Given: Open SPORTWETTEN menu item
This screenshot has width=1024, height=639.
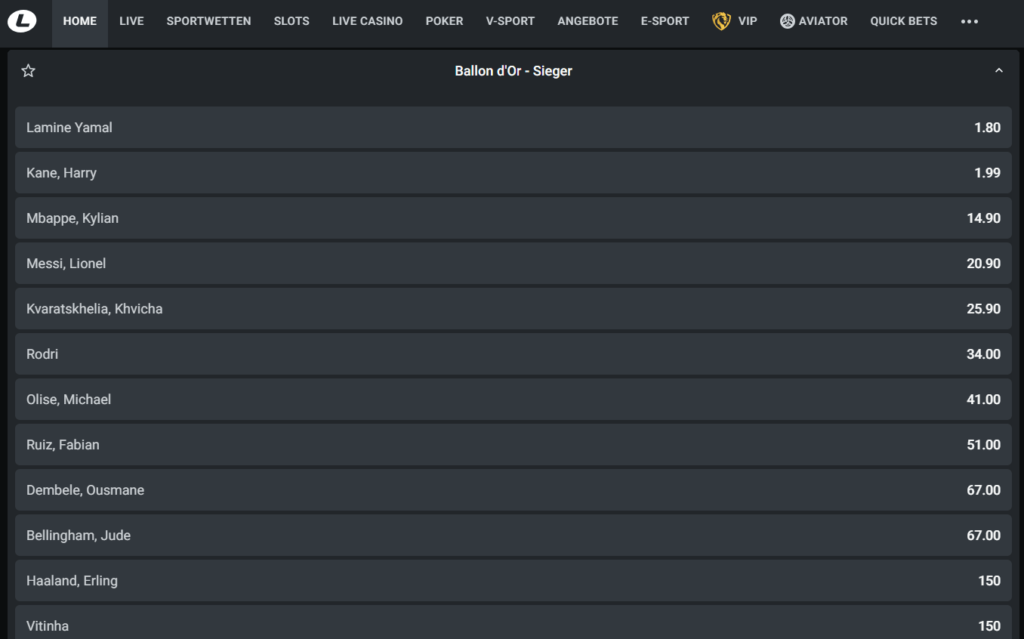Looking at the screenshot, I should click(208, 21).
